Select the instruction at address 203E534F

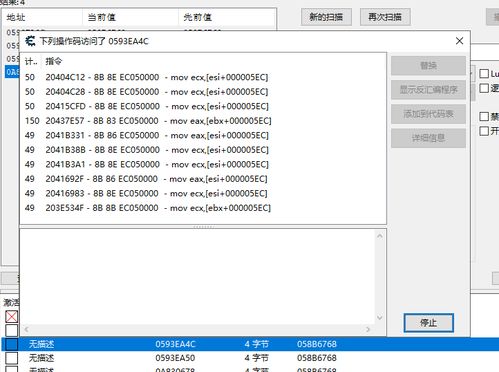203,208
